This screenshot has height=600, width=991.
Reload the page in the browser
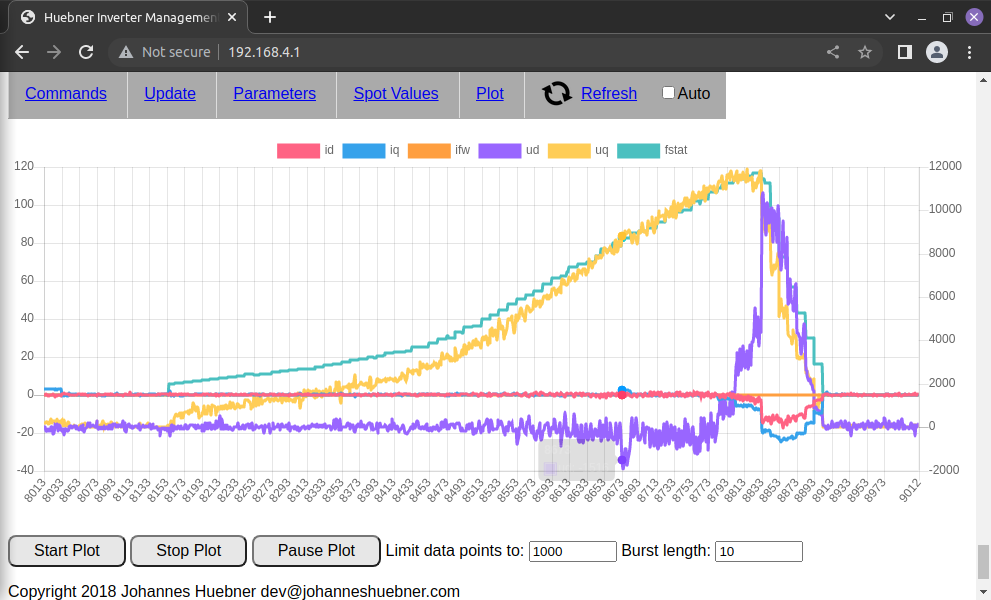point(86,52)
